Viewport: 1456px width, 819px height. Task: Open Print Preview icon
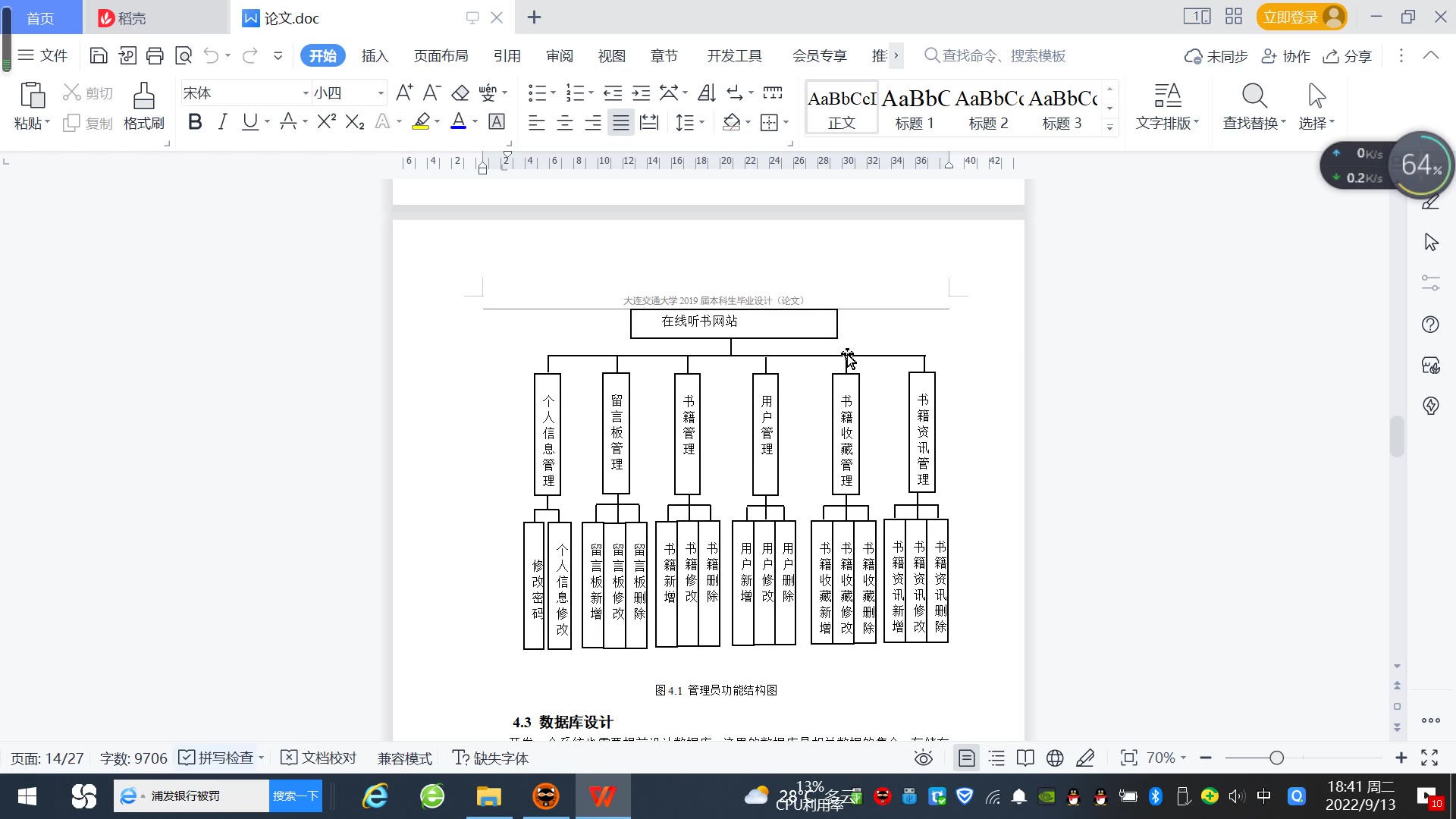coord(184,55)
